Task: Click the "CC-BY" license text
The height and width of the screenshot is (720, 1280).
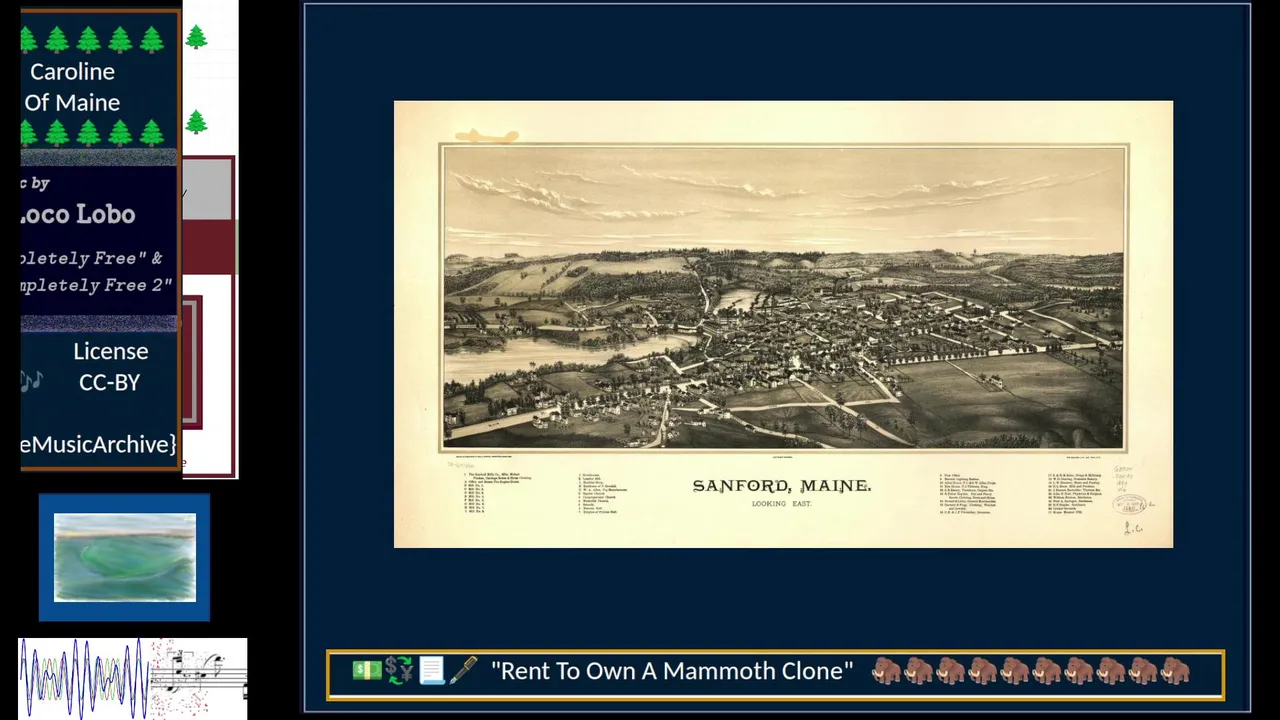Action: [x=110, y=382]
